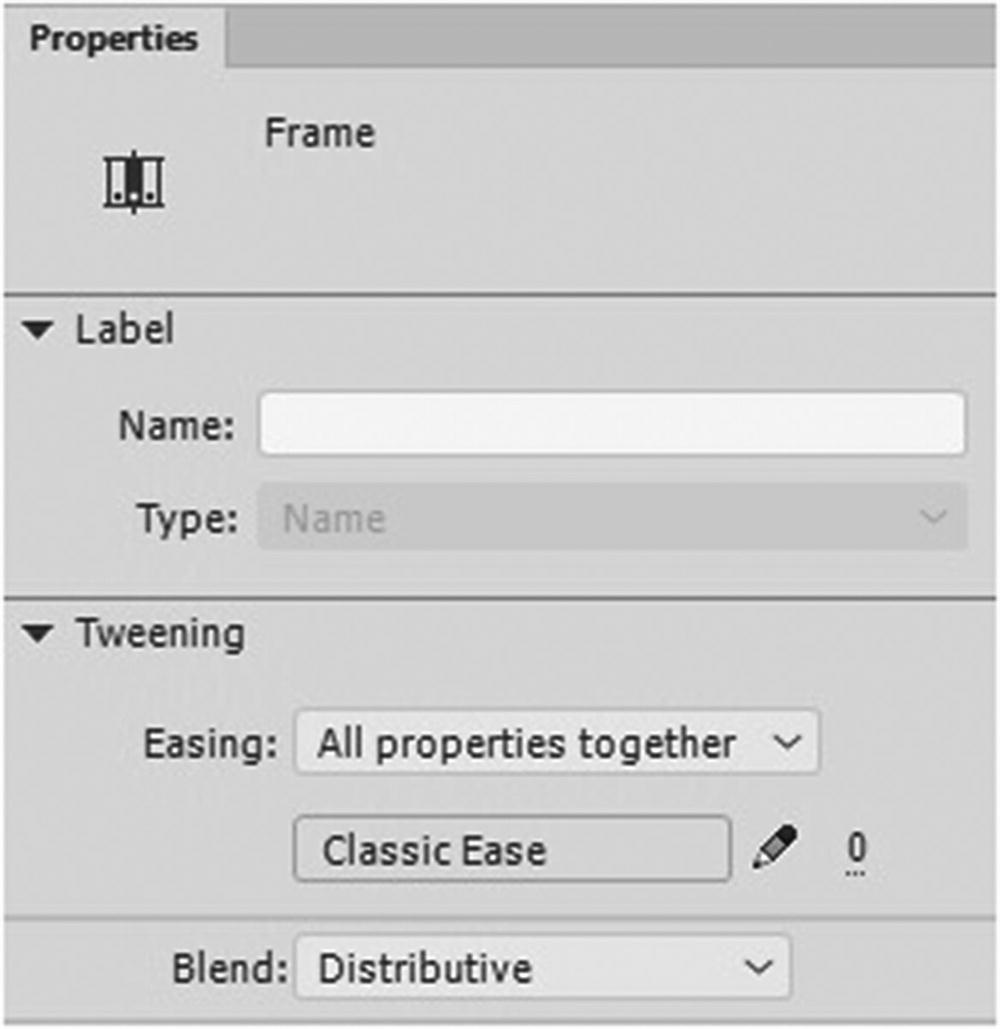Collapse the Tweening section triangle
Image resolution: width=1000 pixels, height=1029 pixels.
40,635
